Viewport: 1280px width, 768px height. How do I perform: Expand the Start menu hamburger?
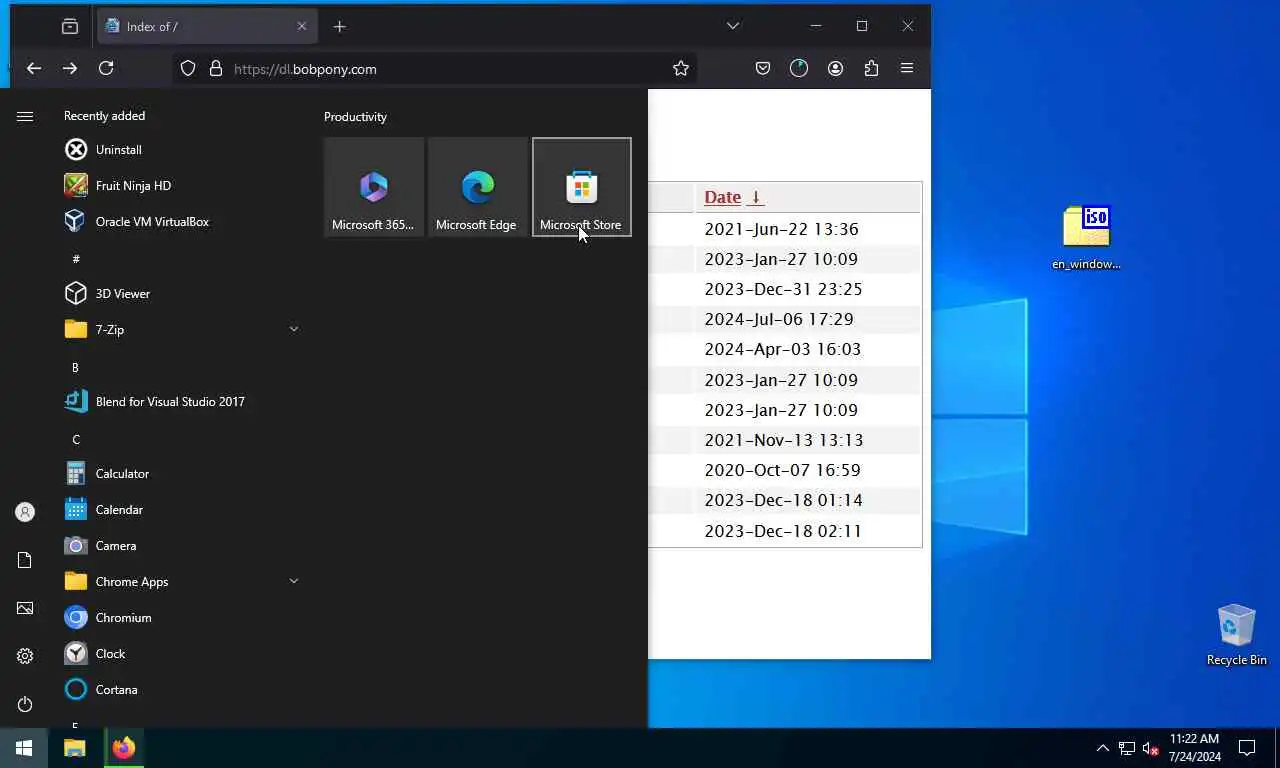click(25, 117)
